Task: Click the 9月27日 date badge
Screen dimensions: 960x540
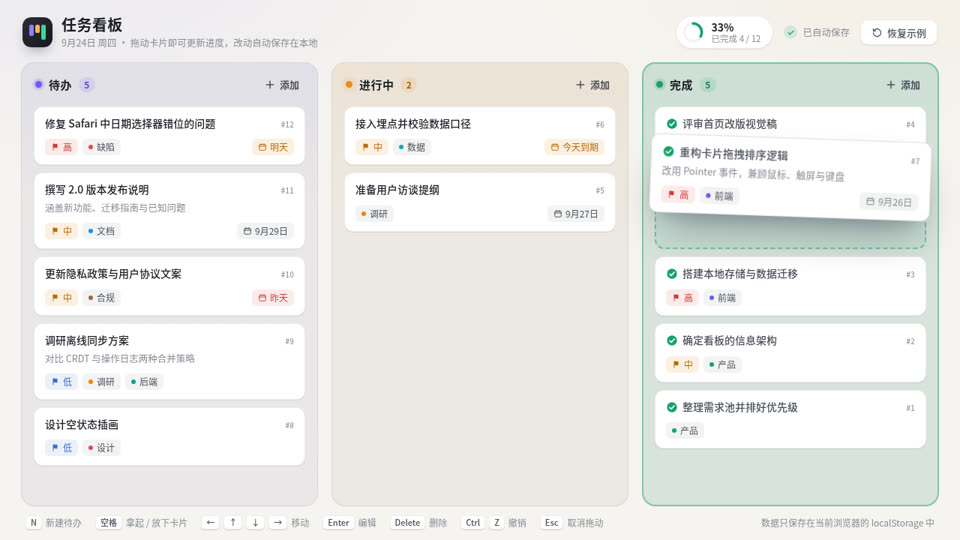Action: coord(576,214)
